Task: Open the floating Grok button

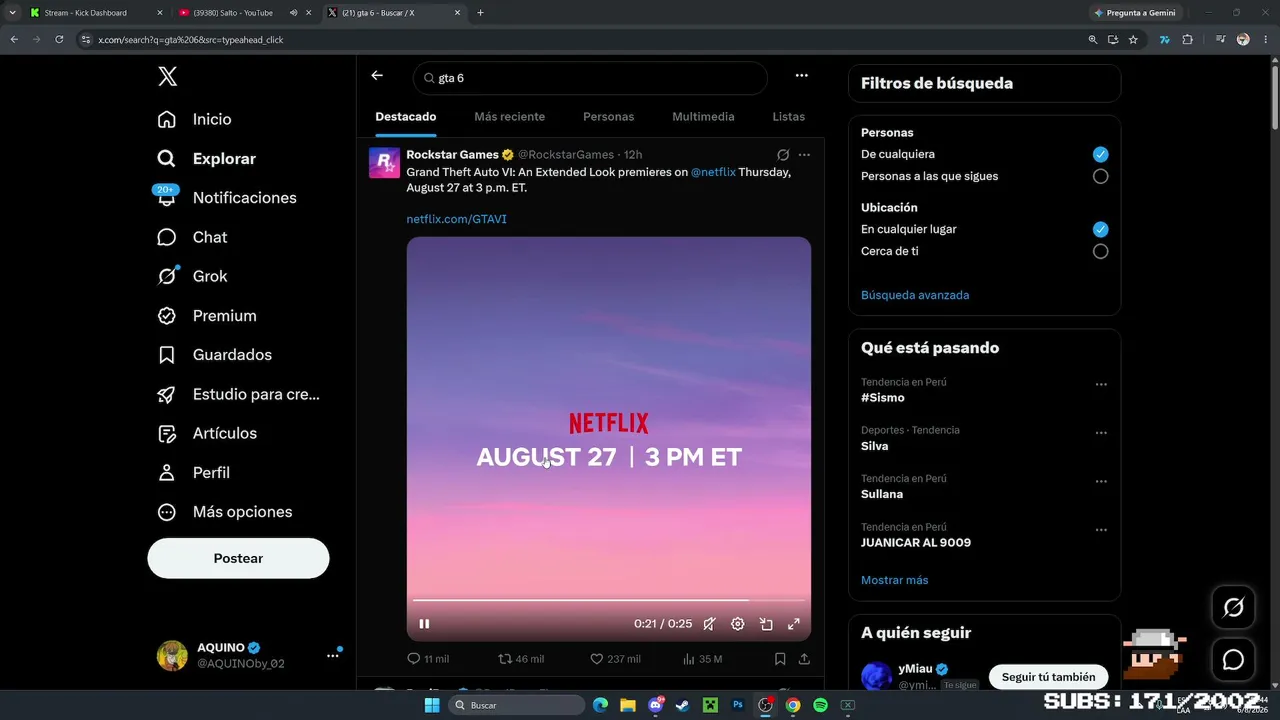Action: (x=1233, y=607)
